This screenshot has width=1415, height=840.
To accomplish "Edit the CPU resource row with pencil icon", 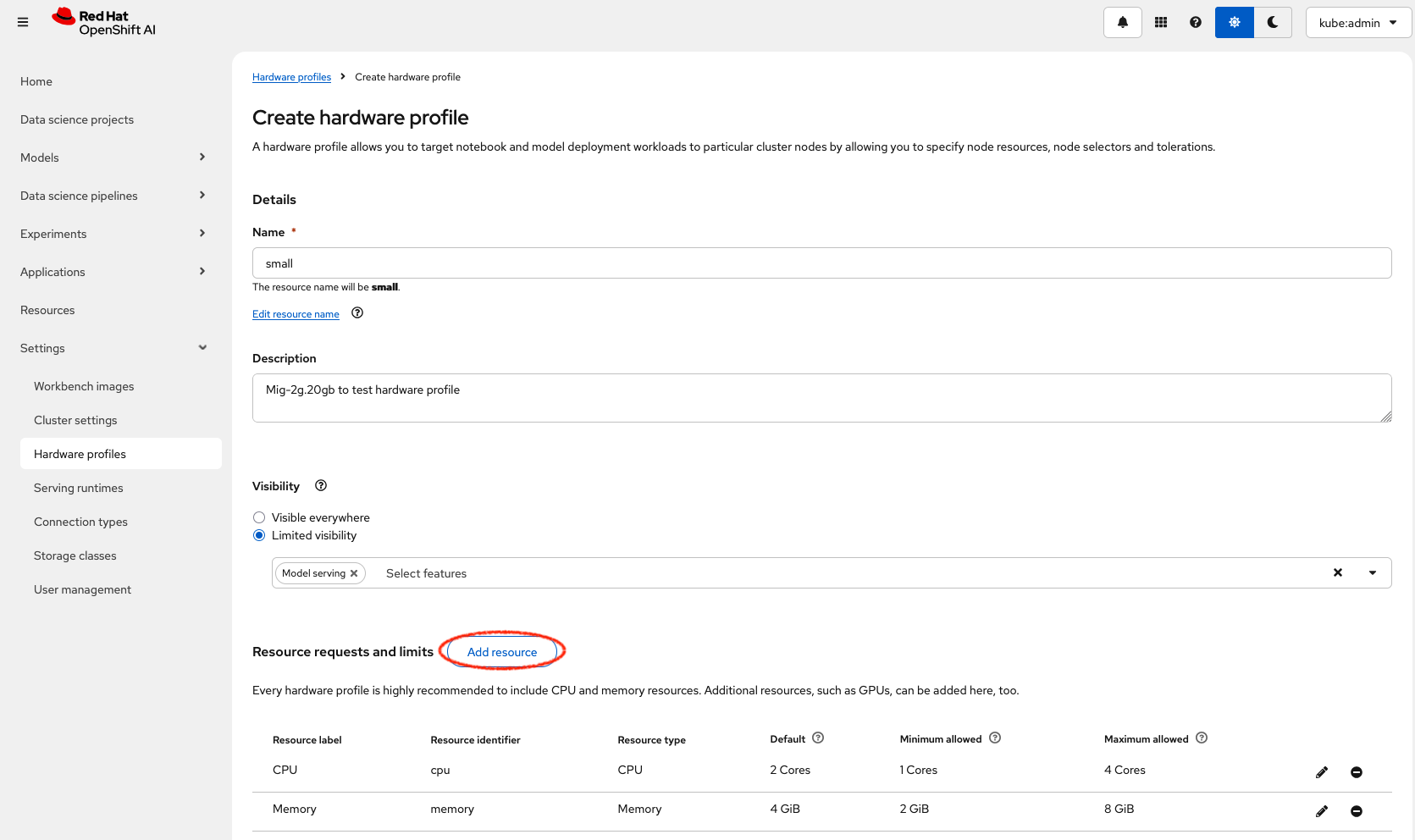I will coord(1321,772).
